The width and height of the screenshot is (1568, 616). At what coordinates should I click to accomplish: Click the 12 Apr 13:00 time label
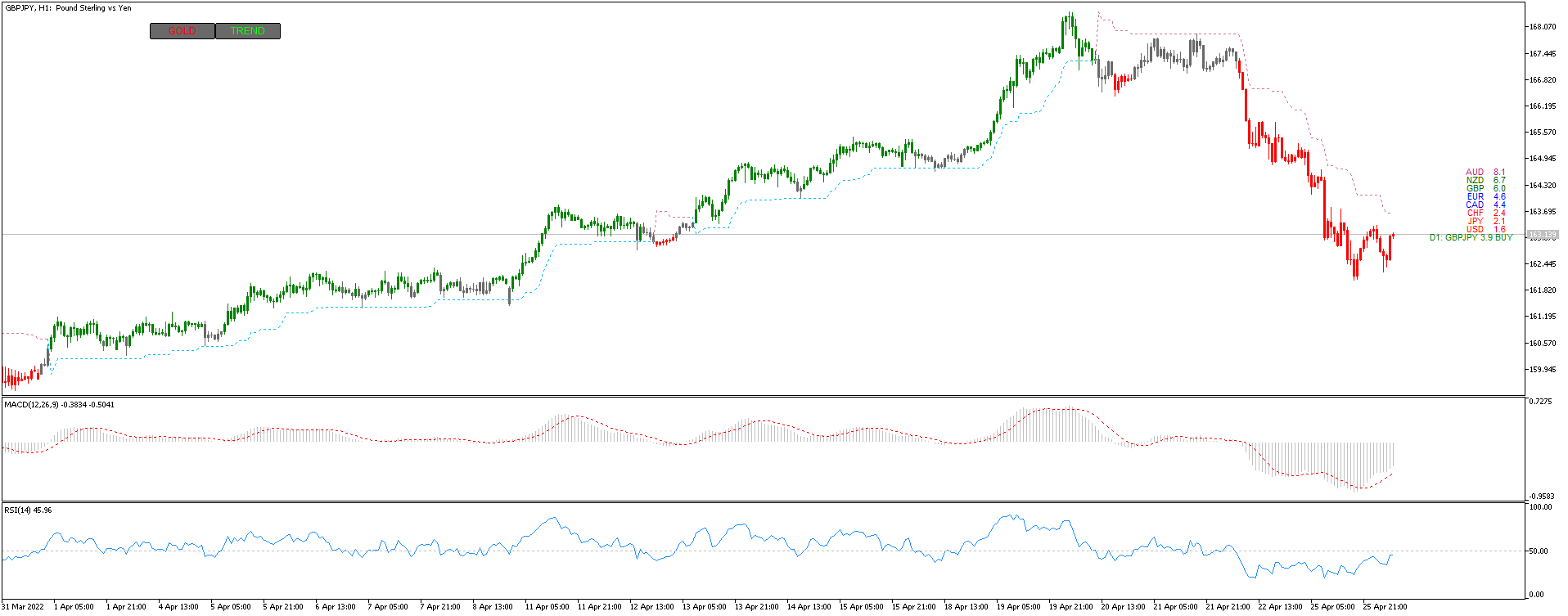point(652,607)
